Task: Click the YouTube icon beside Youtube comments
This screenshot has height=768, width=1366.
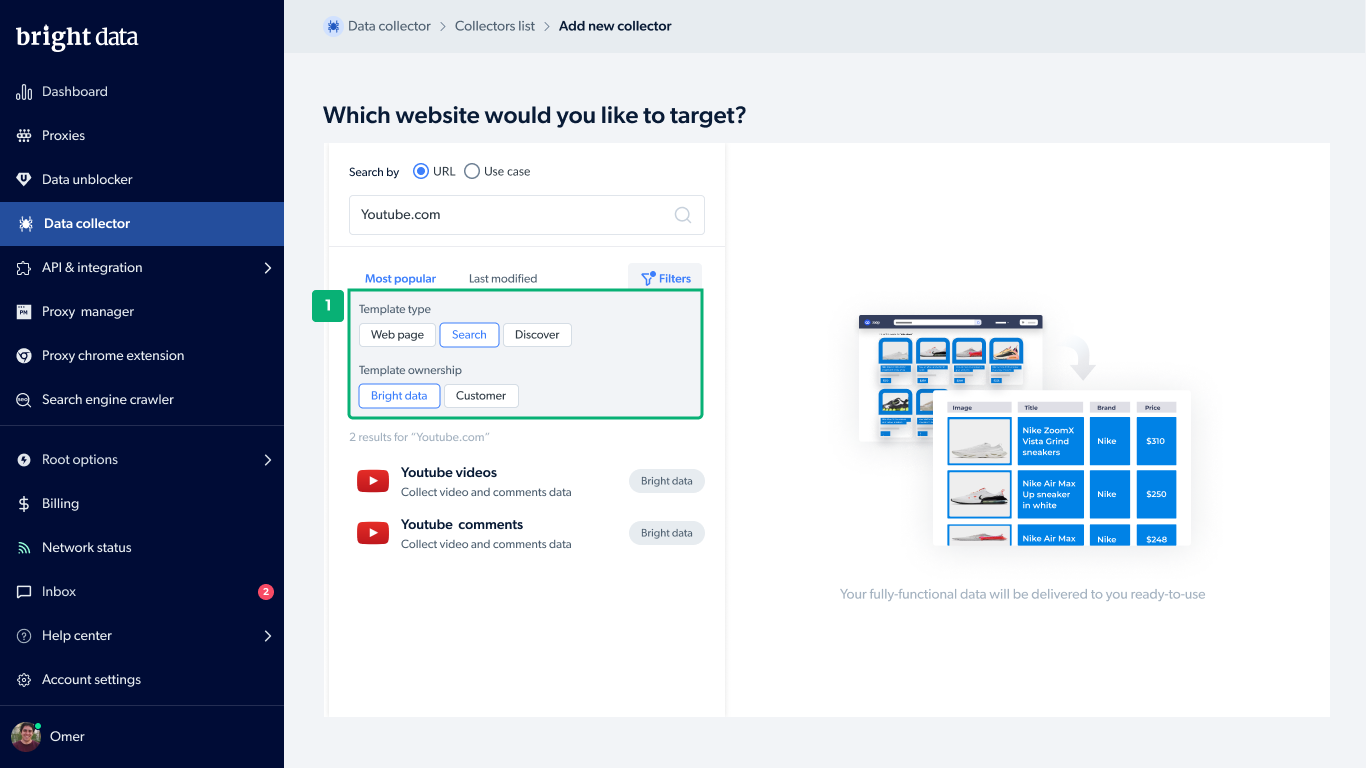Action: [373, 533]
